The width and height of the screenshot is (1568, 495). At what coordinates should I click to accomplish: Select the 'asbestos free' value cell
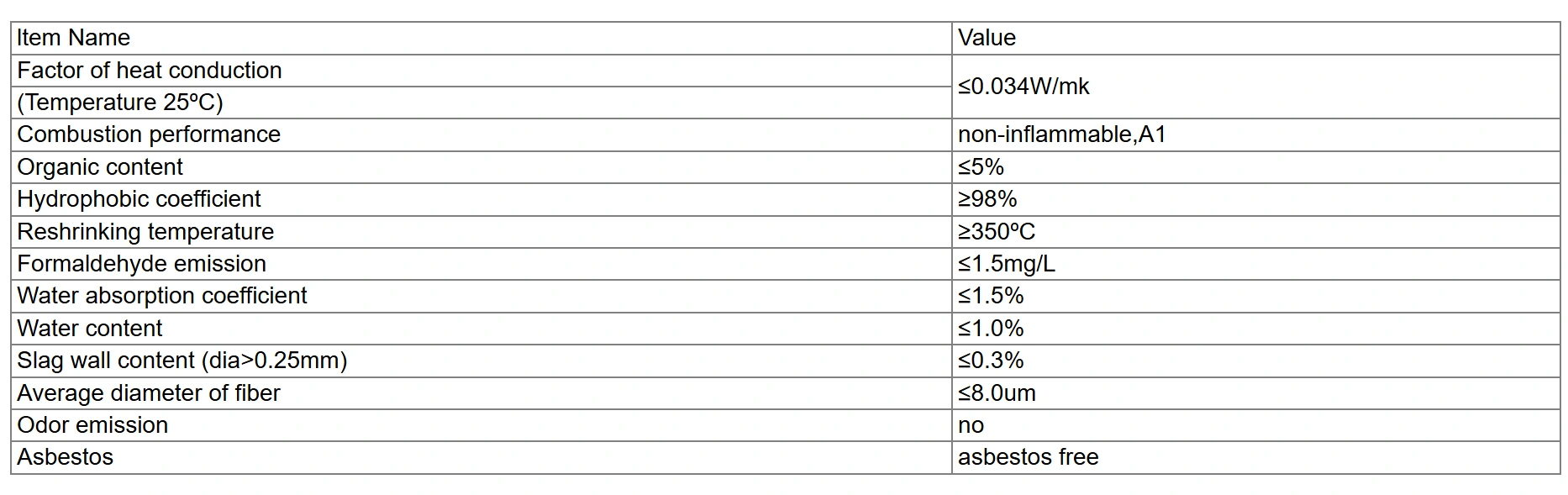(x=1028, y=457)
